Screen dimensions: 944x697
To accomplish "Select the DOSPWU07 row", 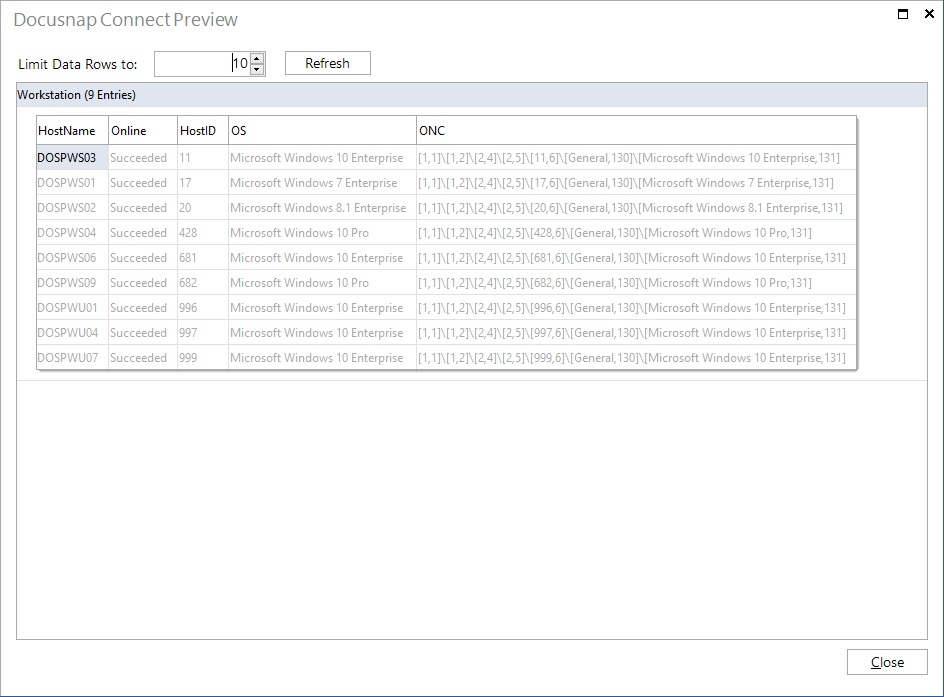I will pyautogui.click(x=70, y=357).
